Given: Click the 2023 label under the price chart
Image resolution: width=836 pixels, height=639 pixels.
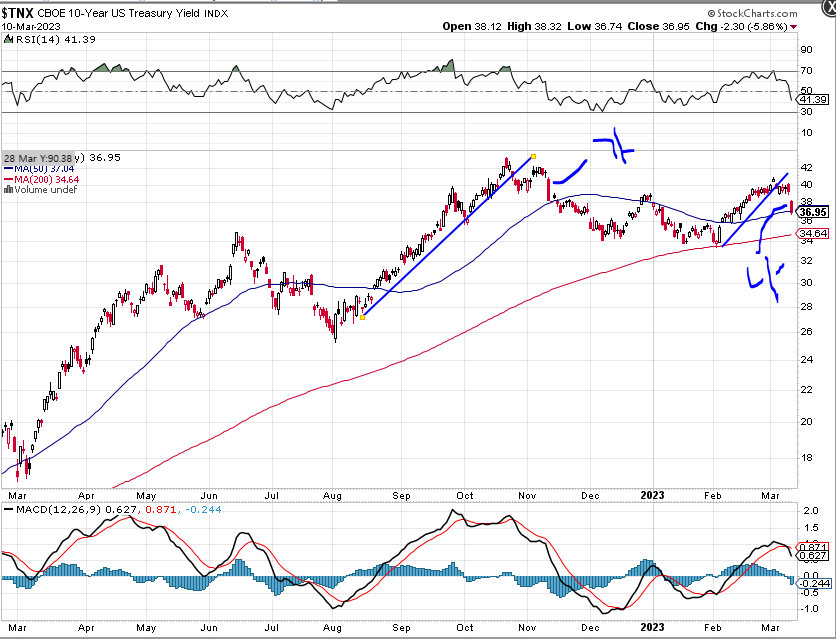Looking at the screenshot, I should tap(653, 495).
